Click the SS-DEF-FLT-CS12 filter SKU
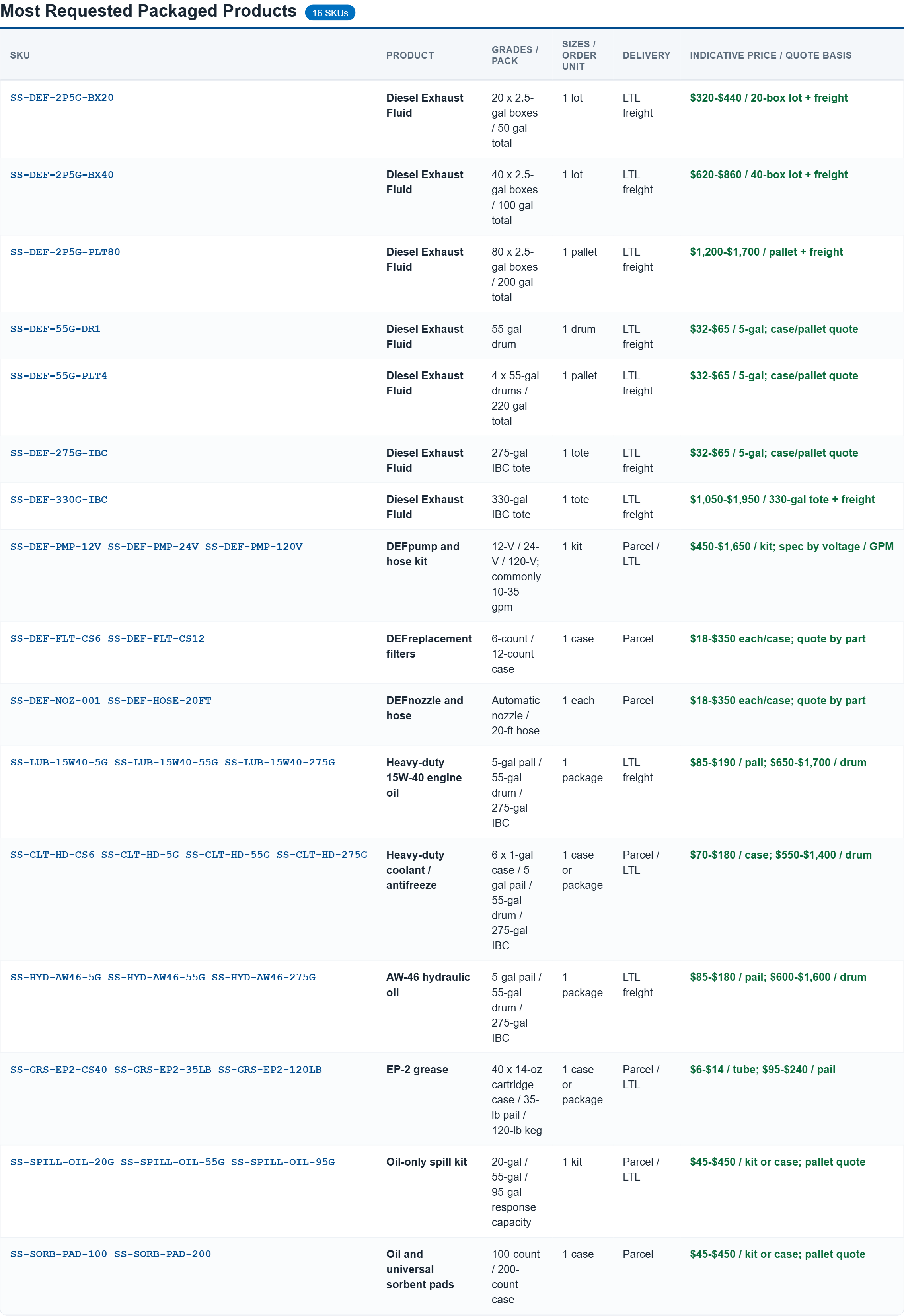The width and height of the screenshot is (904, 1316). [x=156, y=638]
